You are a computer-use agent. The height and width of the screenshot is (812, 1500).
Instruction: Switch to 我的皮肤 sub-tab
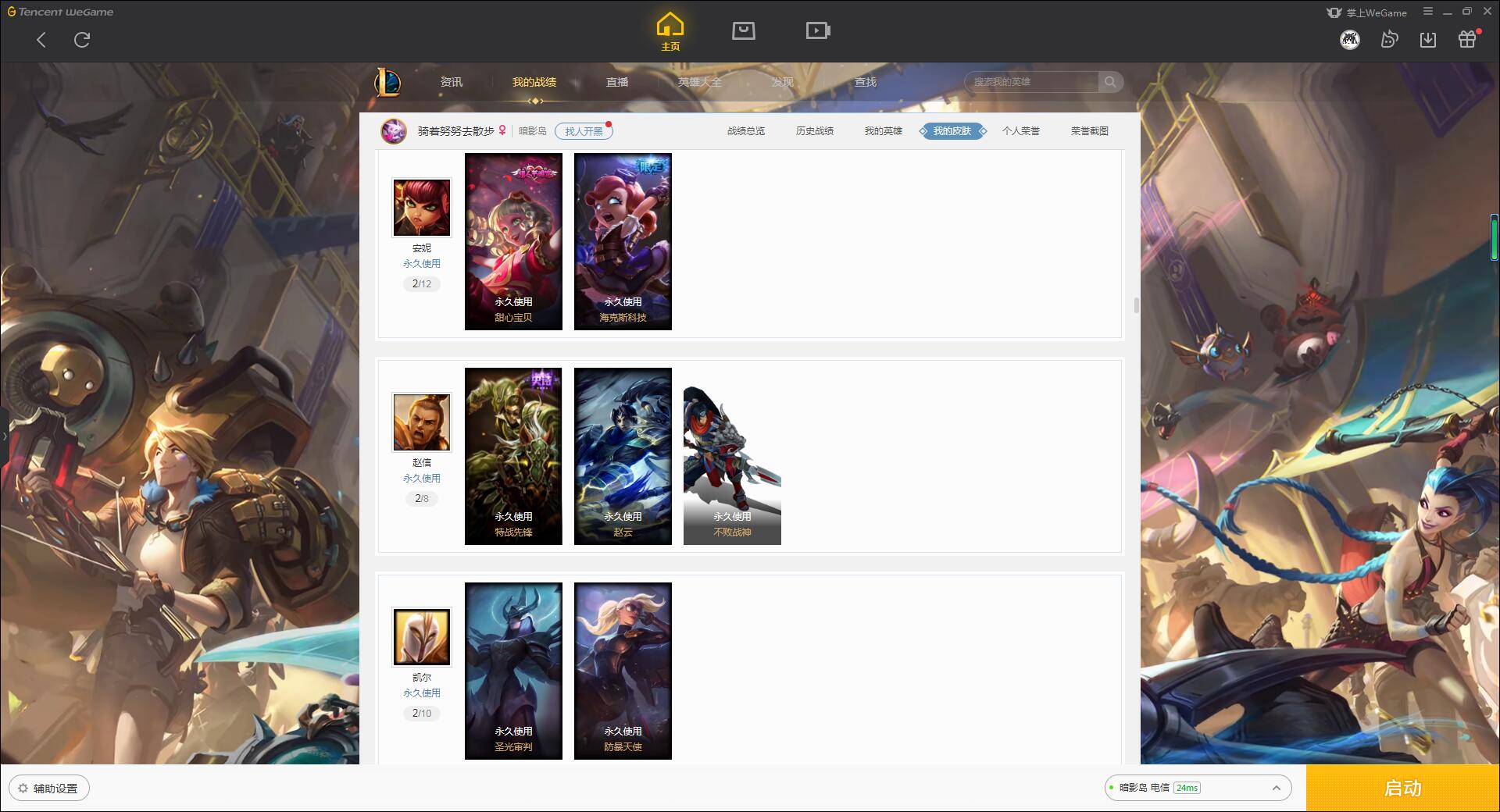pyautogui.click(x=952, y=131)
